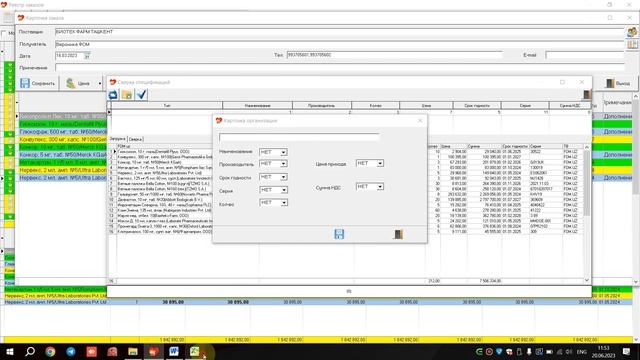Image resolution: width=640 pixels, height=360 pixels.
Task: Open Telegram from the taskbar
Action: (71, 351)
